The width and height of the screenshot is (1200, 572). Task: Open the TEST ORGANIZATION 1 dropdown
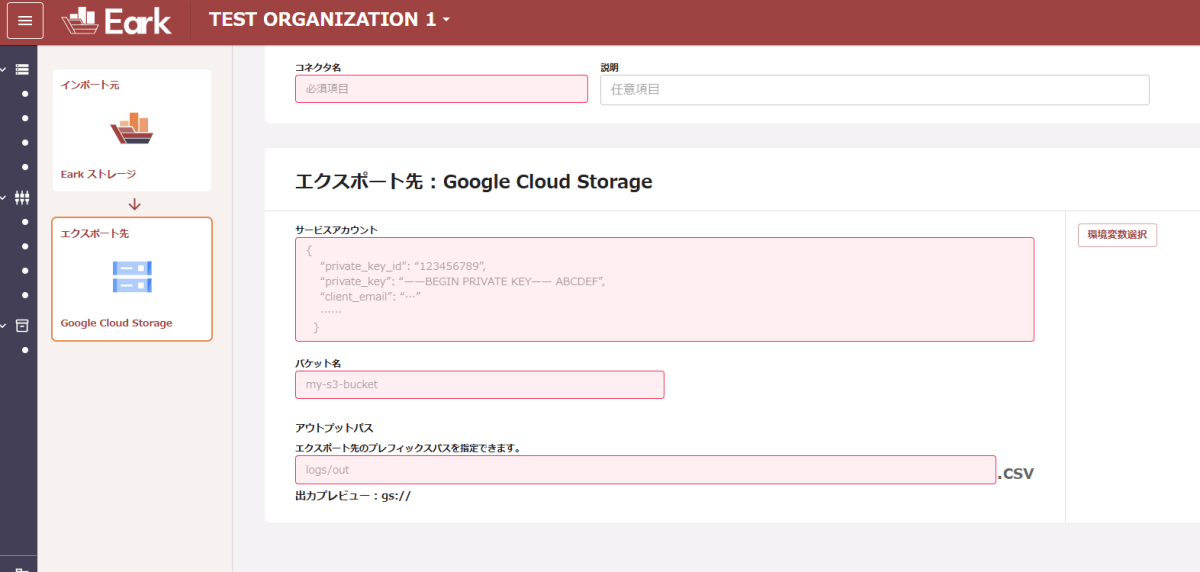point(329,19)
